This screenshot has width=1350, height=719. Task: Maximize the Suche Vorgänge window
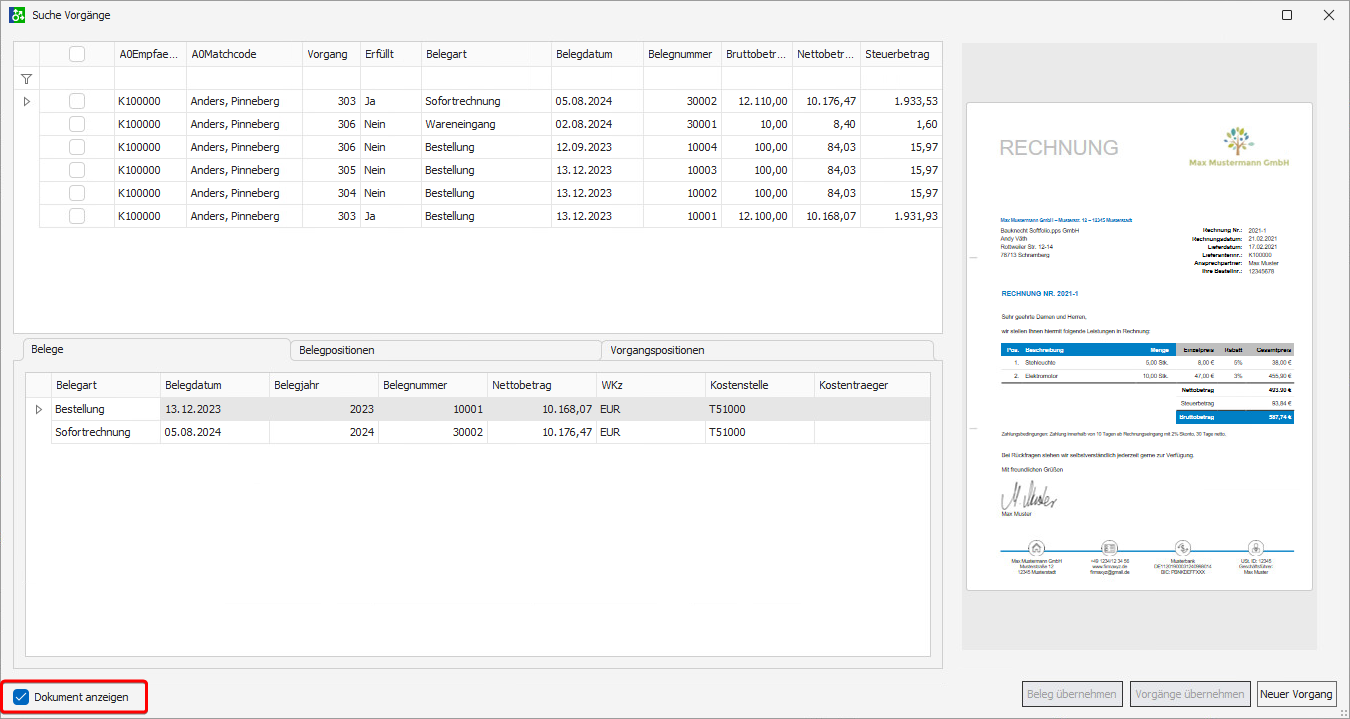1286,15
